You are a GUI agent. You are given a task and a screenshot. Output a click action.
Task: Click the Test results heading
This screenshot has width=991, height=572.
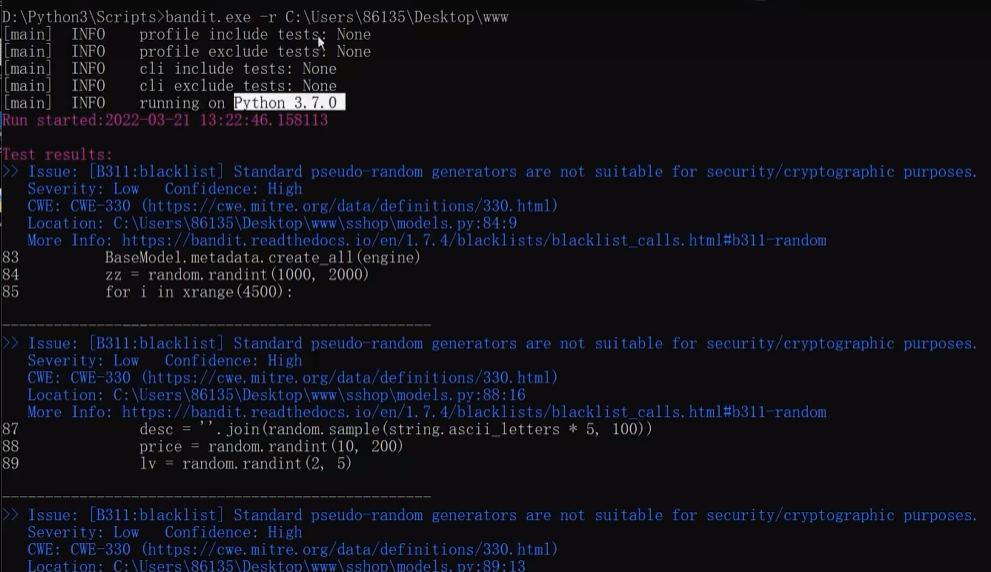coord(57,155)
